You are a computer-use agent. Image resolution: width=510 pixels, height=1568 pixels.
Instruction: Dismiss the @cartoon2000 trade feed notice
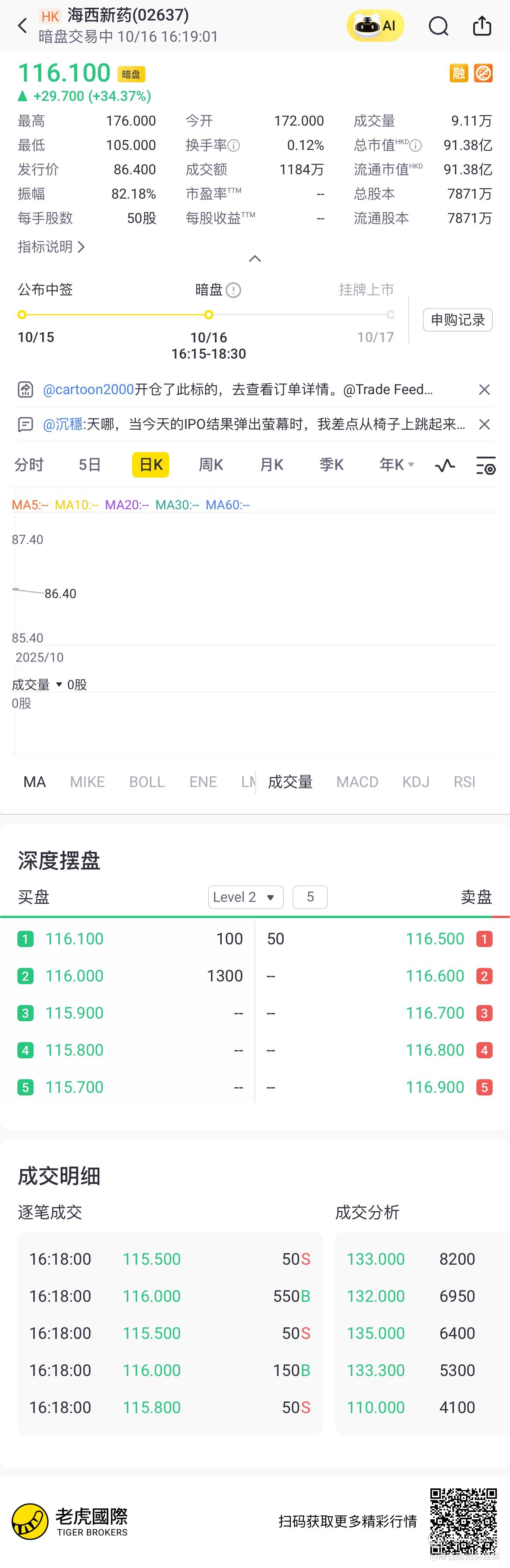point(484,389)
